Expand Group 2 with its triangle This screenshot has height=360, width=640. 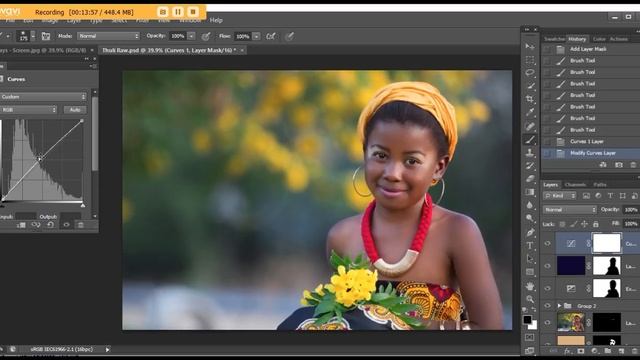pyautogui.click(x=559, y=306)
